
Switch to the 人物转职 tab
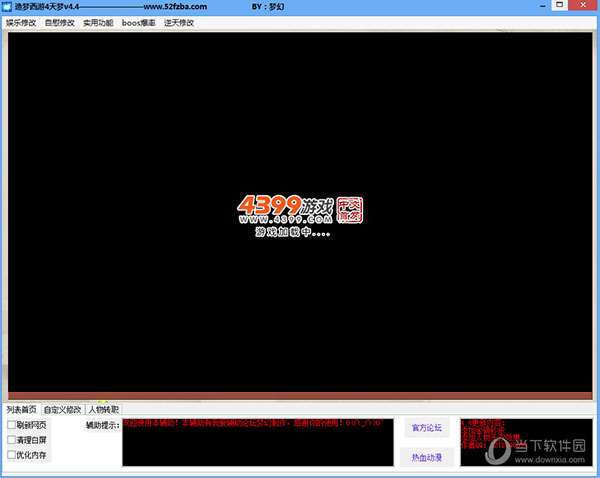coord(104,409)
